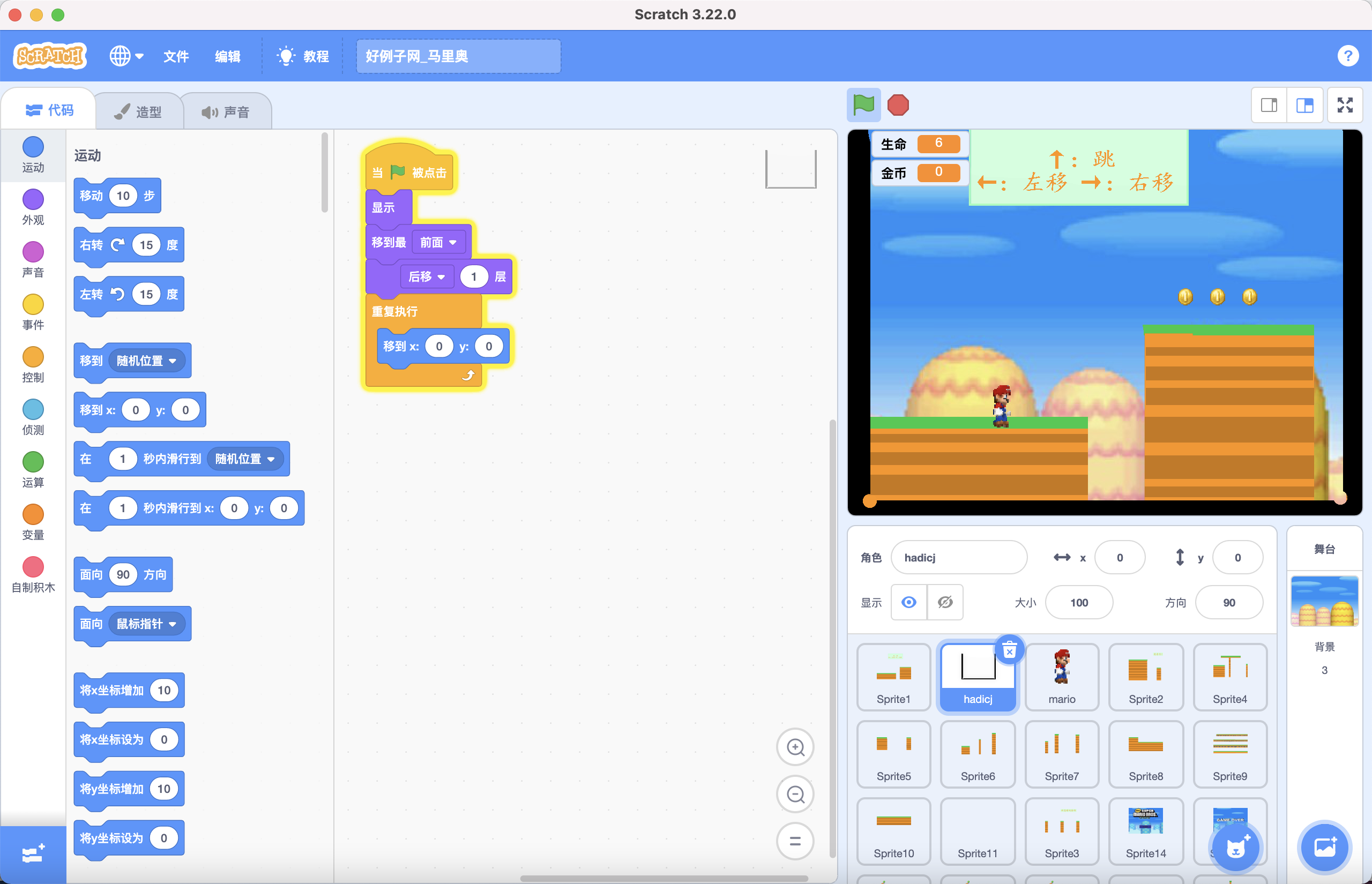Switch to small stage layout
The height and width of the screenshot is (884, 1372).
(1269, 105)
